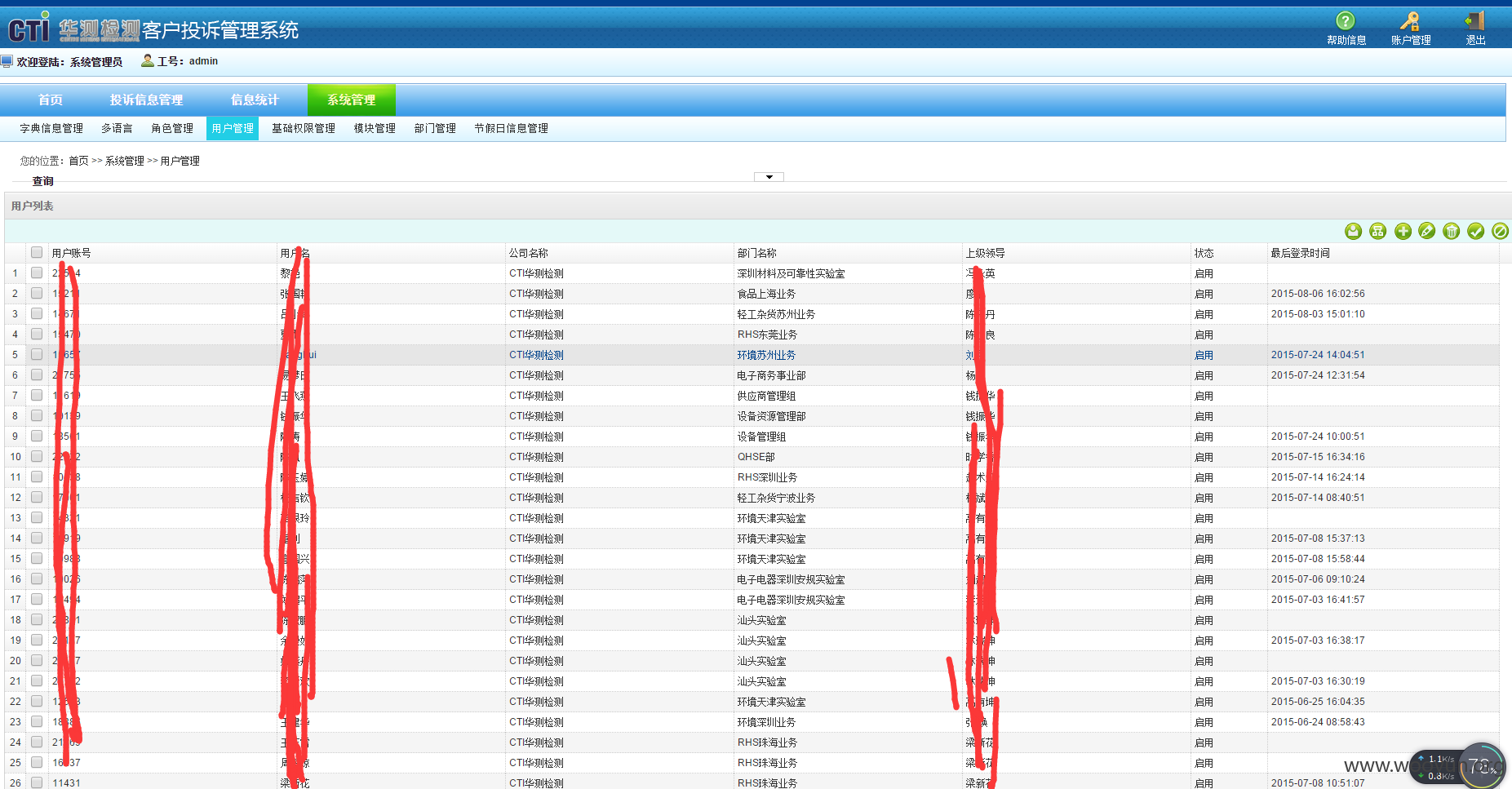
Task: Click the 最后登录时间 column header
Action: [1301, 253]
